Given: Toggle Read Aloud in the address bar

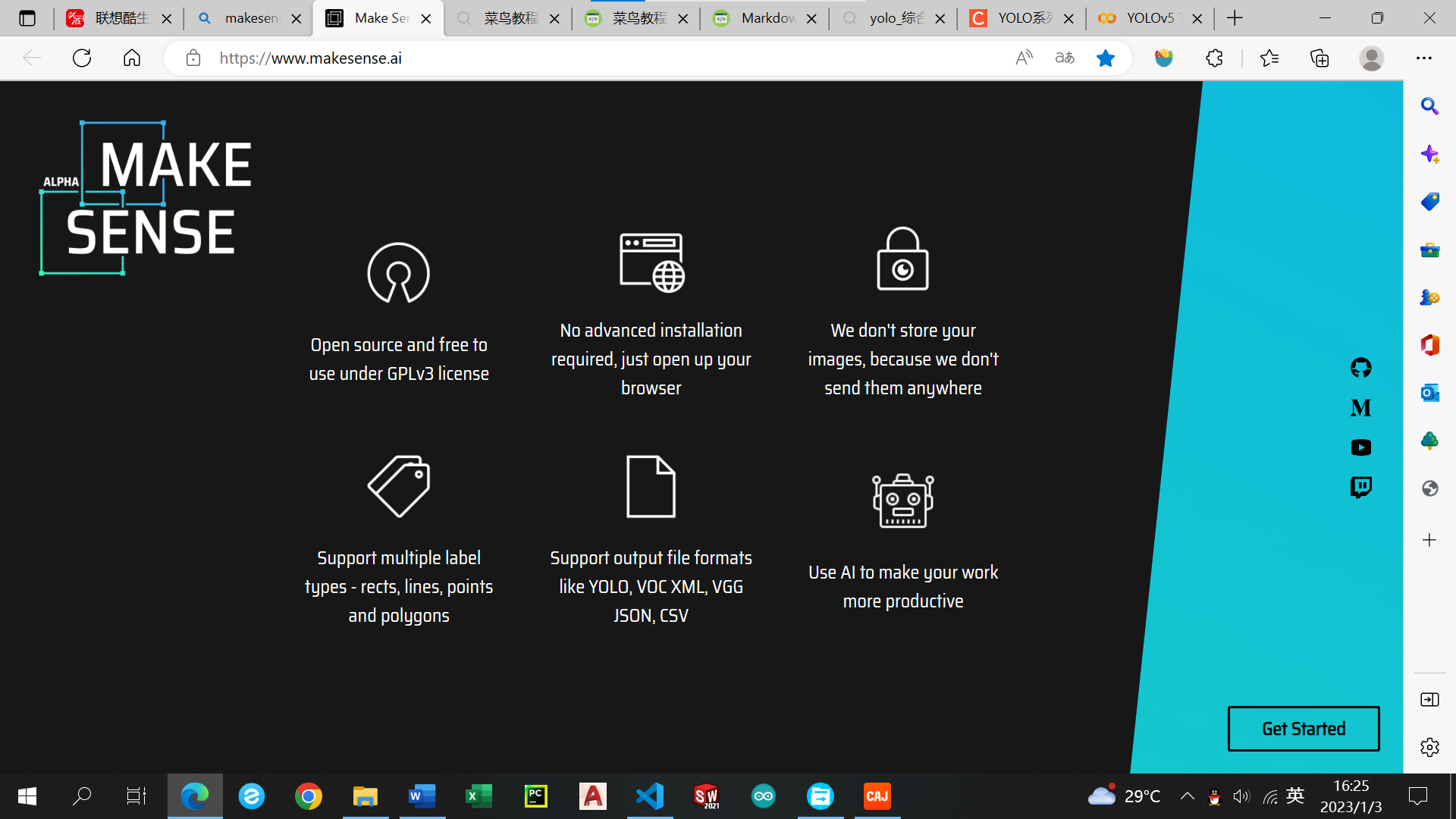Looking at the screenshot, I should click(x=1024, y=58).
